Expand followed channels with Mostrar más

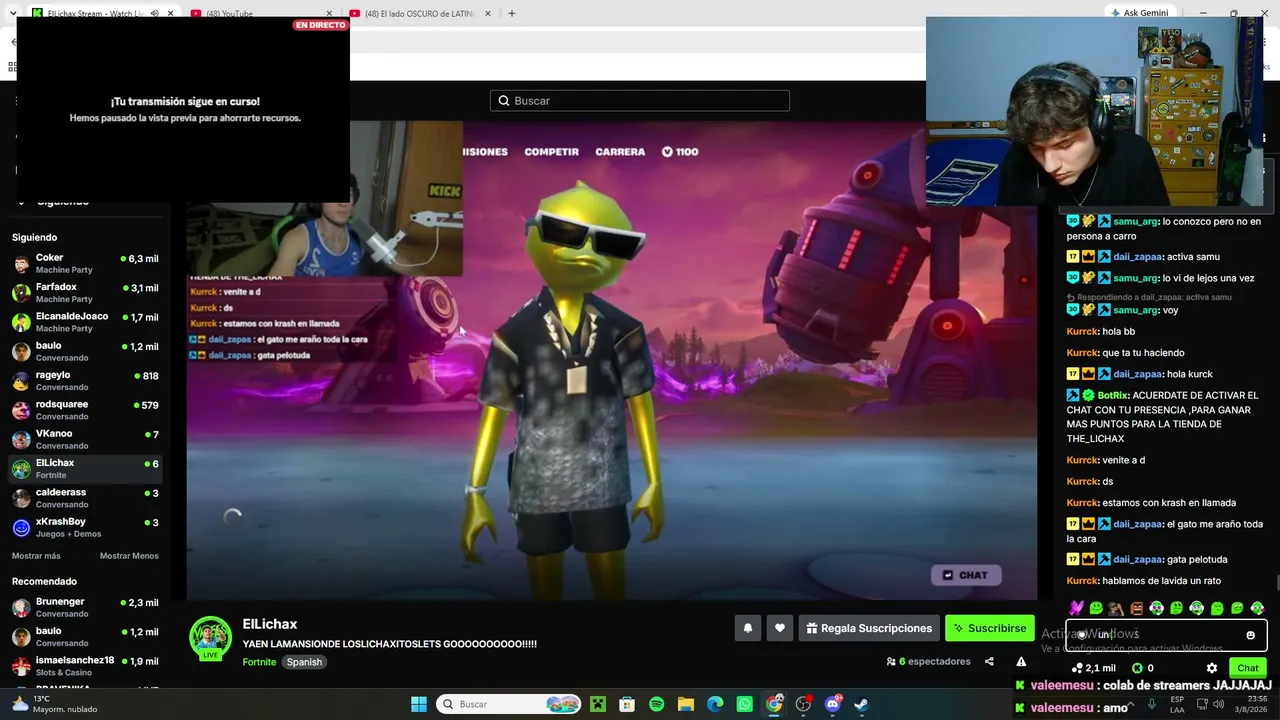36,556
